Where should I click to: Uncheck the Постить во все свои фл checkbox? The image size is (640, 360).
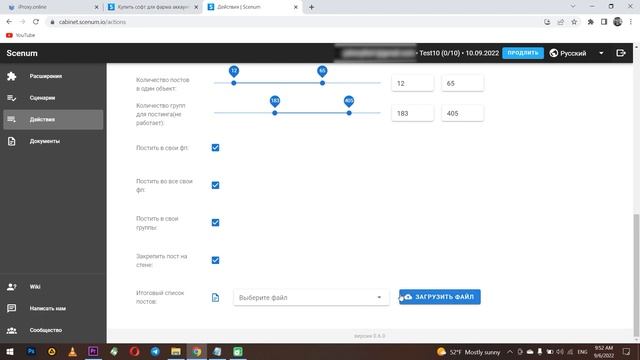click(216, 185)
